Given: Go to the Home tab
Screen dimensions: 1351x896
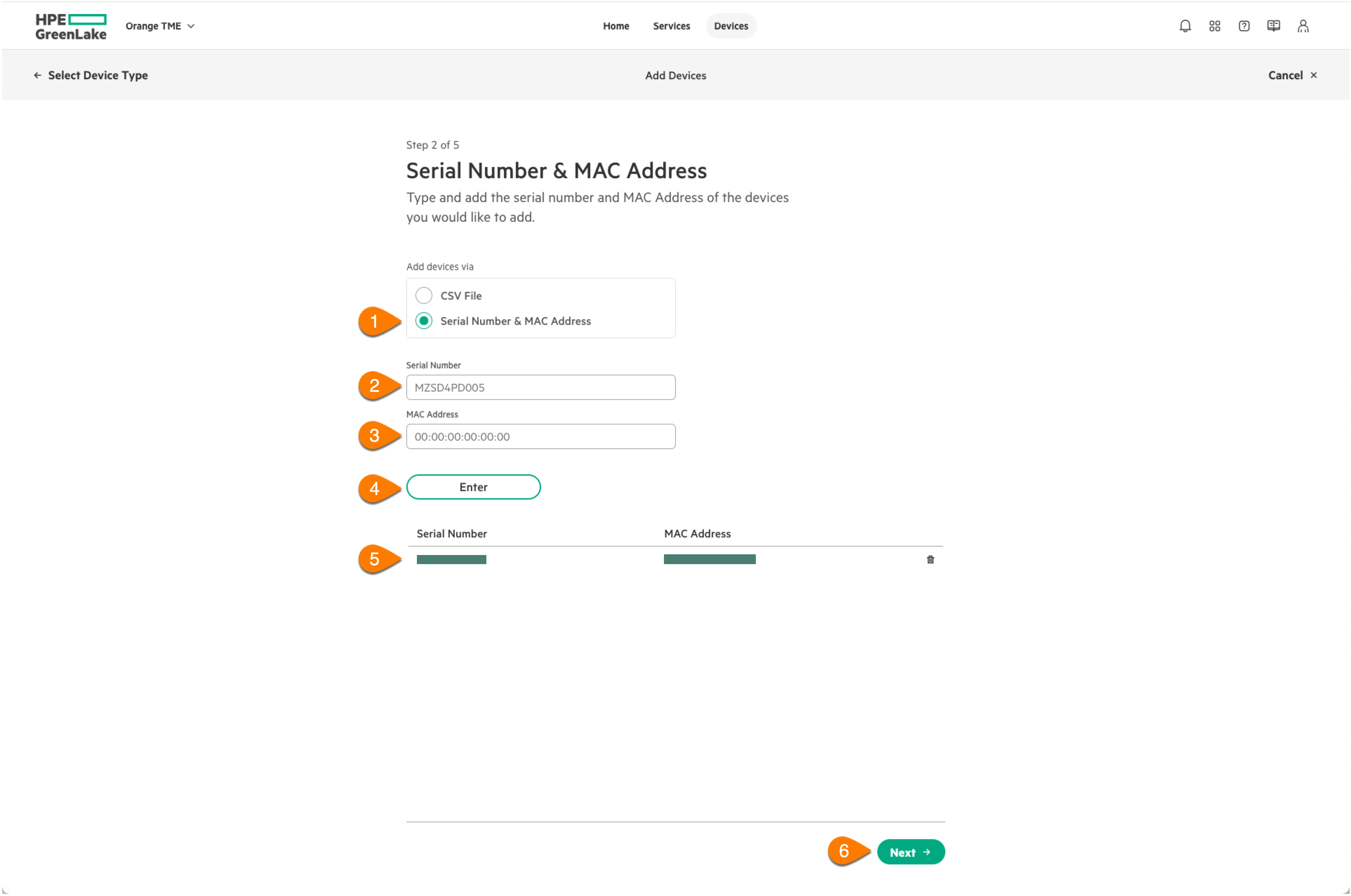Looking at the screenshot, I should point(615,26).
